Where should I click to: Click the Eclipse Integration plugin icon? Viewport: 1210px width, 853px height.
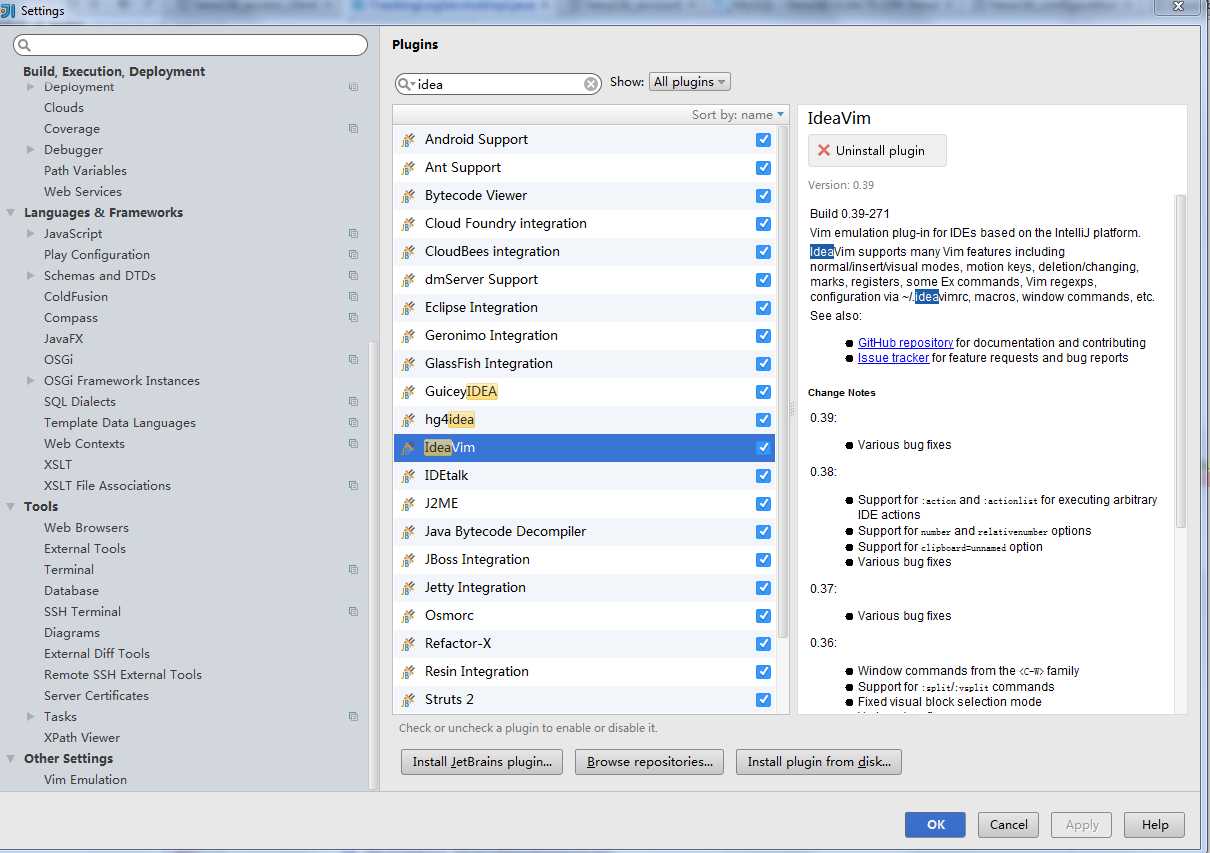[x=408, y=308]
